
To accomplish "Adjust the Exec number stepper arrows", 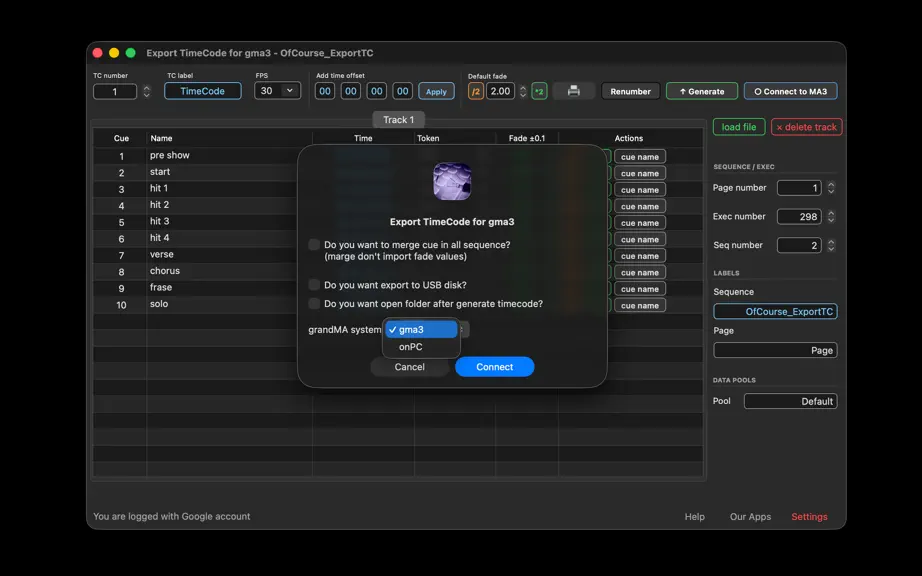I will coord(831,216).
